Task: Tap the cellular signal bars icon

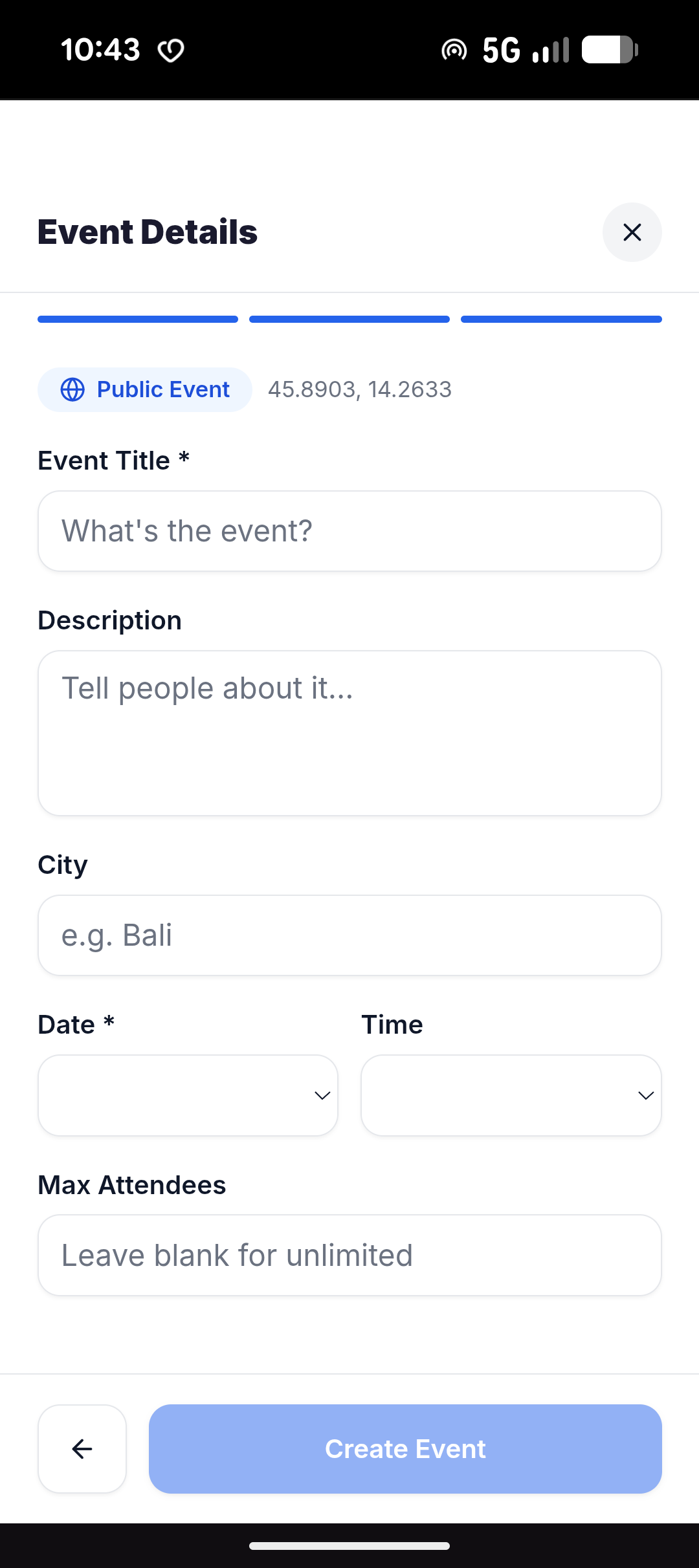Action: (550, 50)
